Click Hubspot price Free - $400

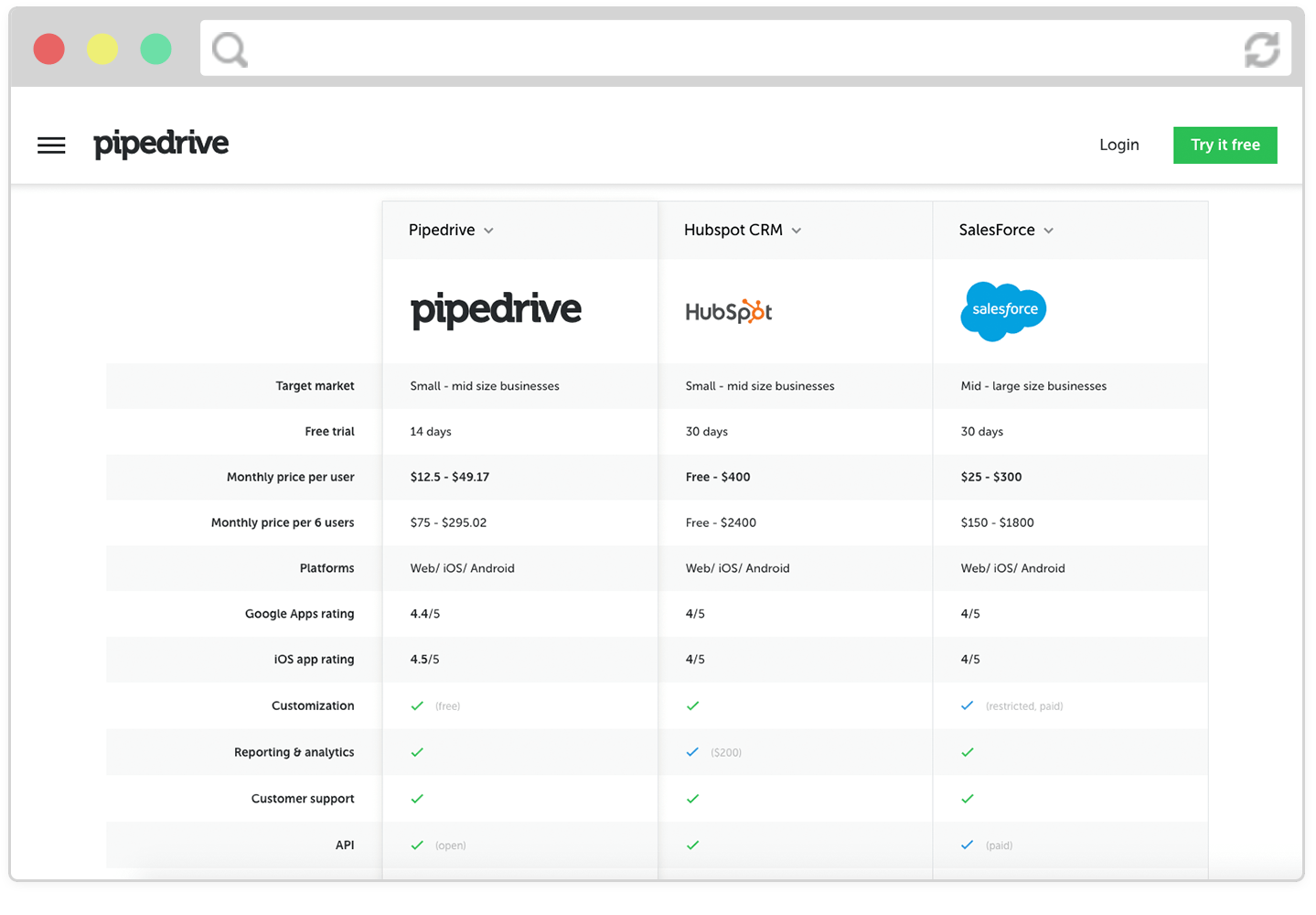pos(718,477)
